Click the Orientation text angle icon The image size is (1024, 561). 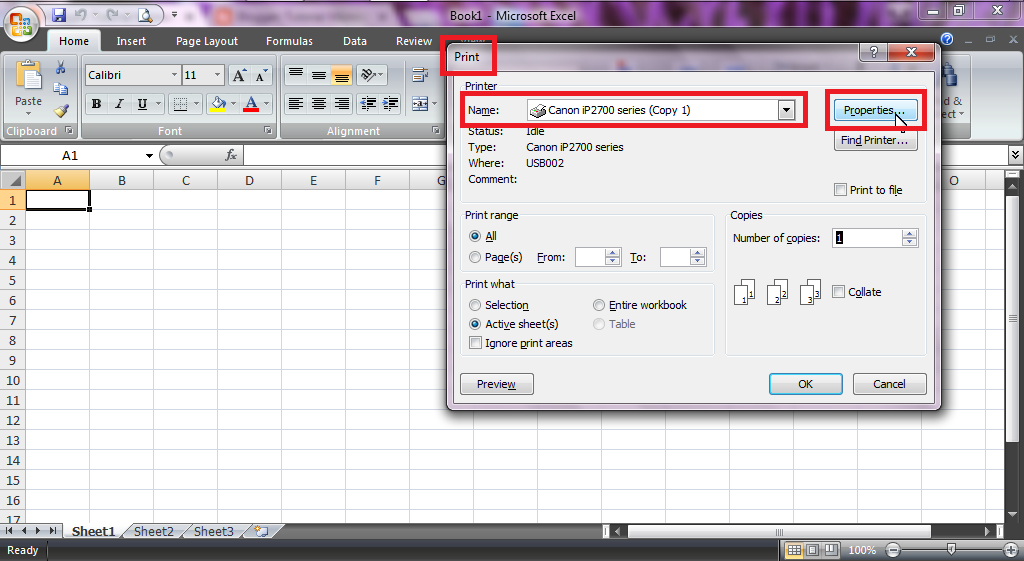point(368,74)
